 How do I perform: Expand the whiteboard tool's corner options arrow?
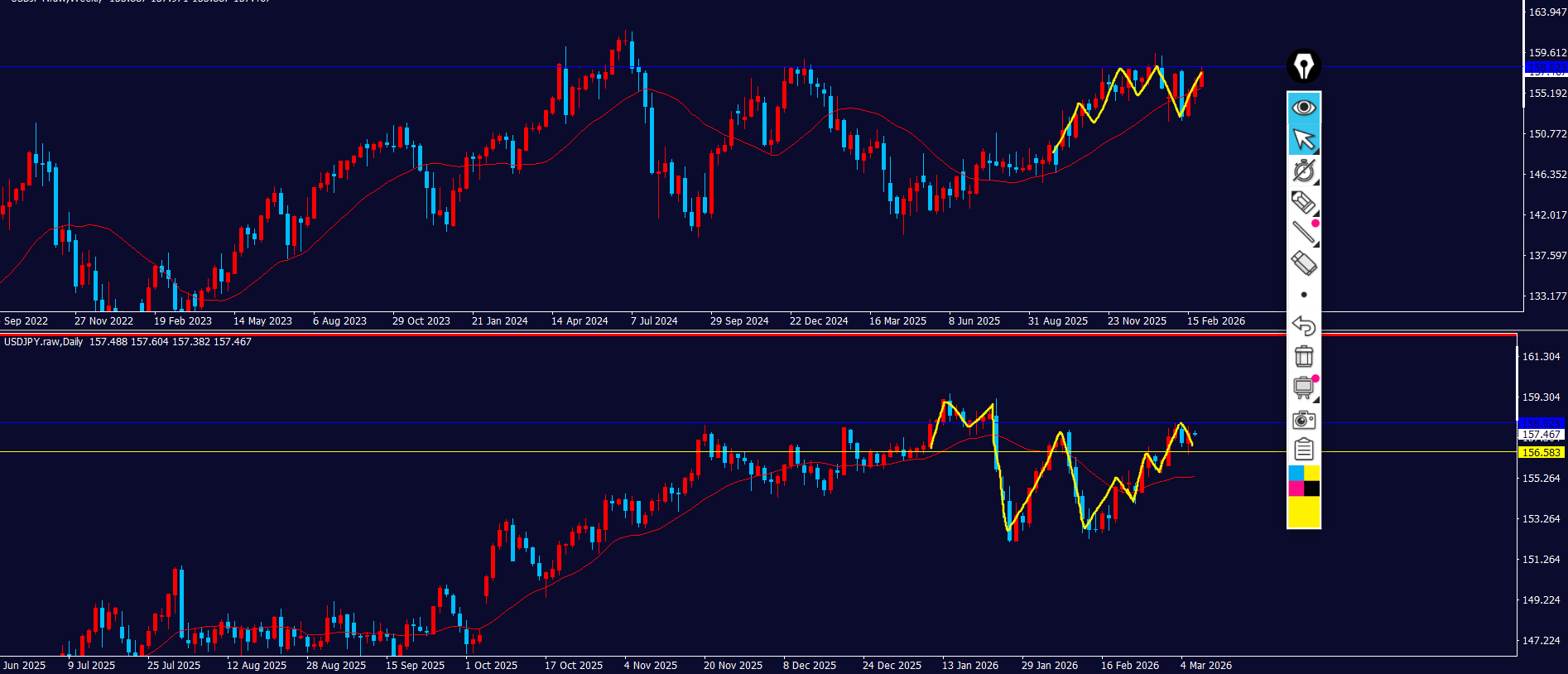point(1316,400)
